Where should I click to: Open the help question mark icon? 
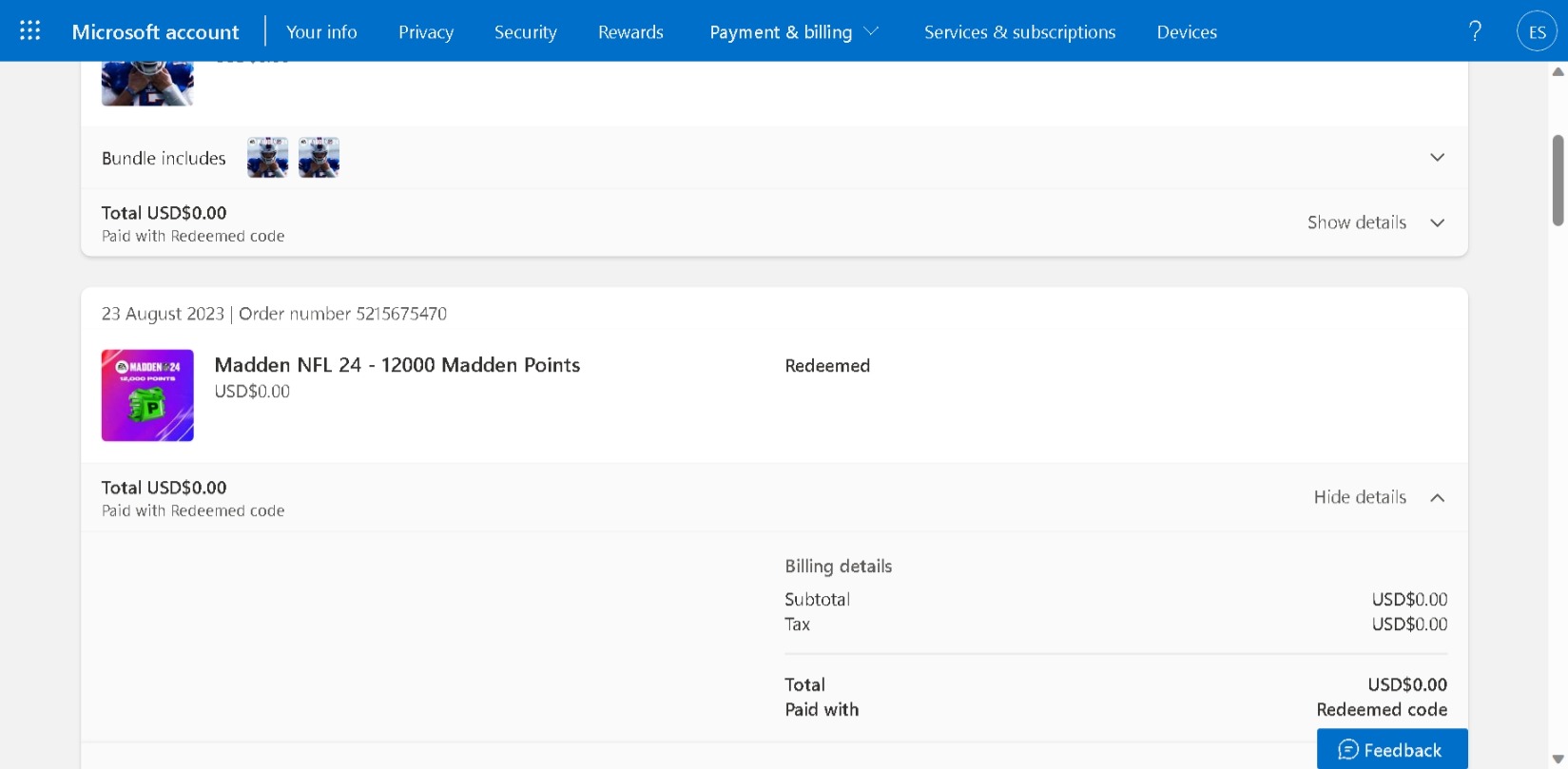pos(1475,31)
